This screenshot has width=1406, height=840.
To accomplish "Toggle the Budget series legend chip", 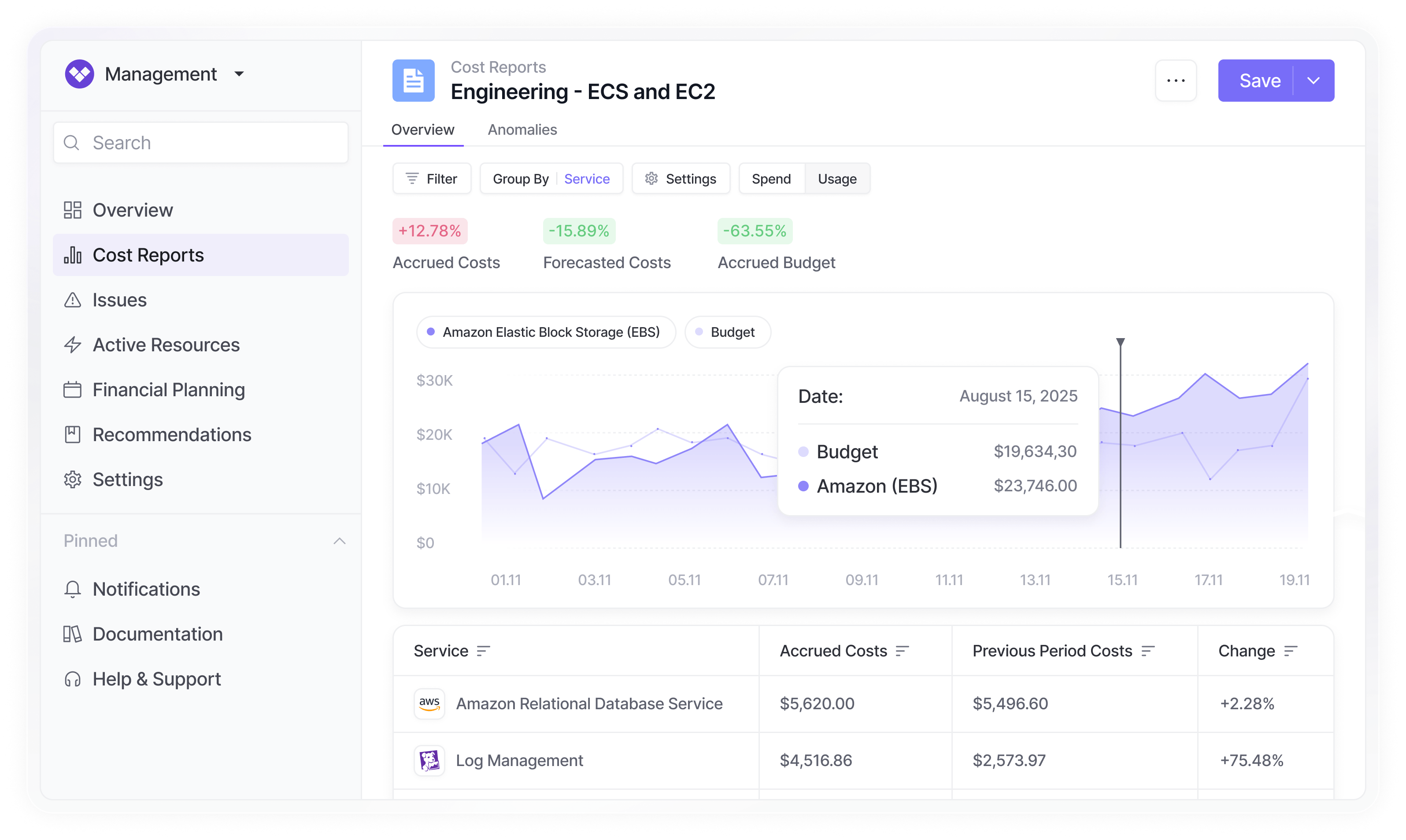I will pyautogui.click(x=727, y=332).
